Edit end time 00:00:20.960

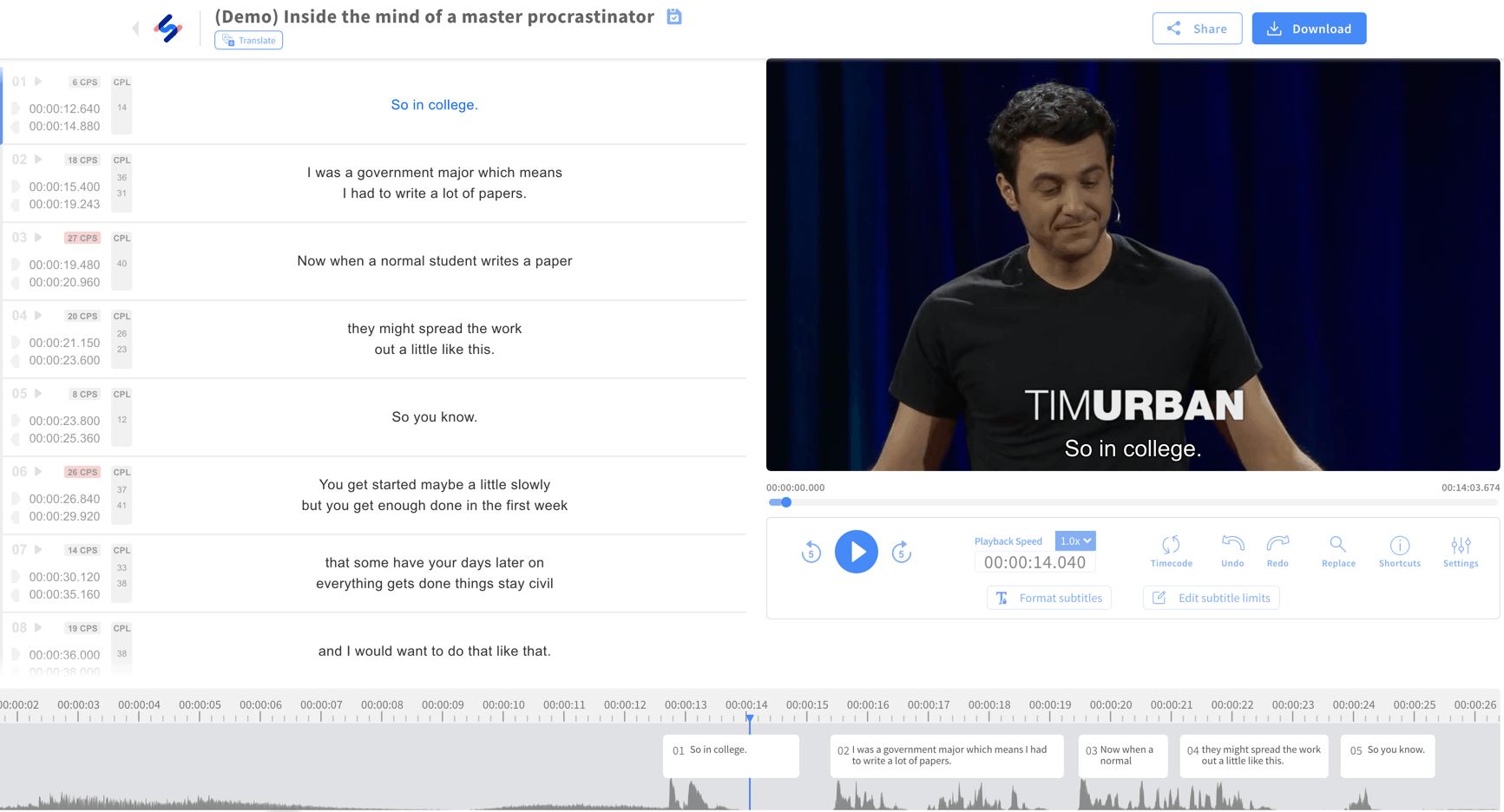(x=64, y=282)
